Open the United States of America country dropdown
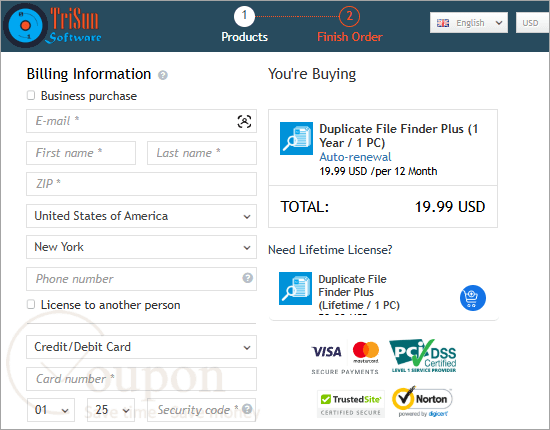The height and width of the screenshot is (430, 550). tap(141, 216)
